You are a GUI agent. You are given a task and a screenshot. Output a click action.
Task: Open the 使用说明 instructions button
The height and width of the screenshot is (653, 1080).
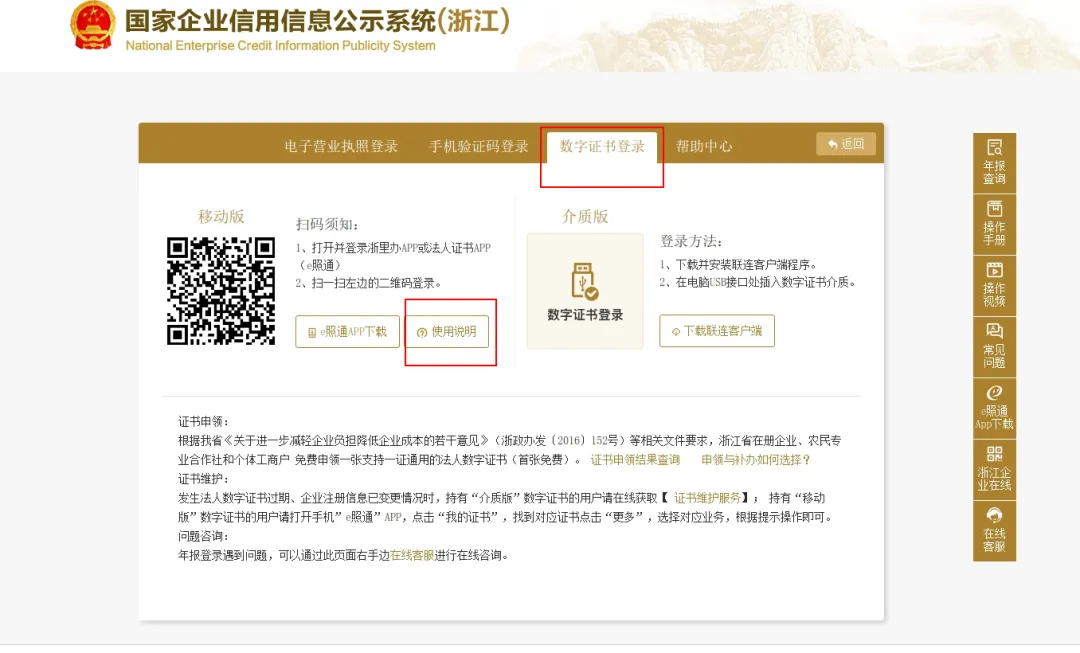pyautogui.click(x=449, y=331)
